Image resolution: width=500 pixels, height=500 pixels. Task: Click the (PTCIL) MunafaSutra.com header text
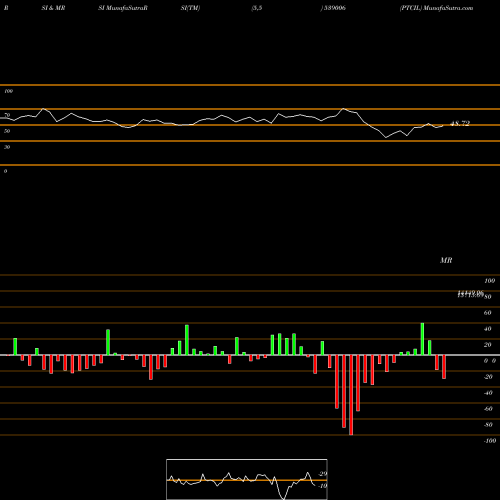click(436, 8)
